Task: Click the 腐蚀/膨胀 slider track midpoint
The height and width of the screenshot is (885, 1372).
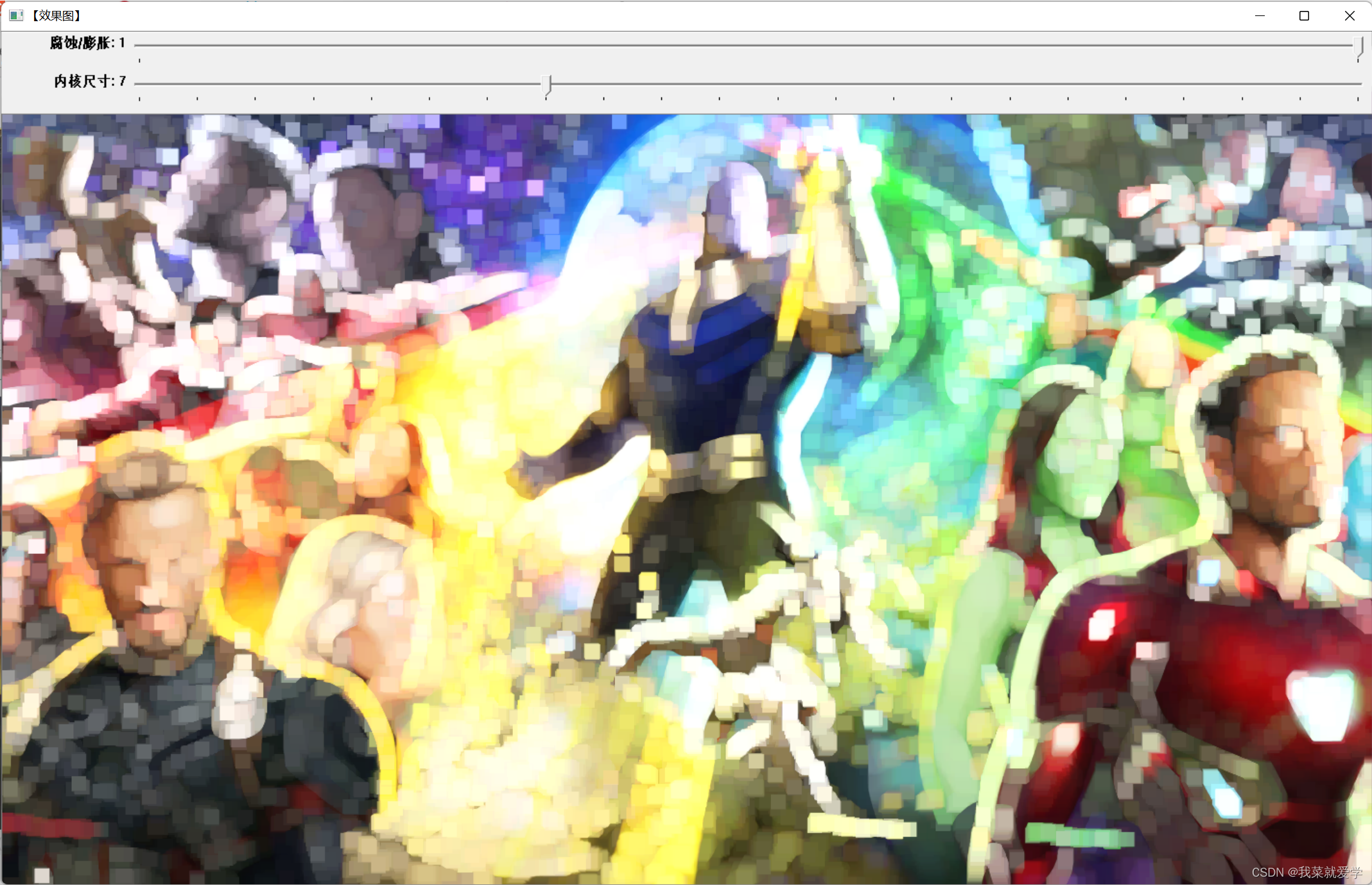Action: pyautogui.click(x=748, y=46)
